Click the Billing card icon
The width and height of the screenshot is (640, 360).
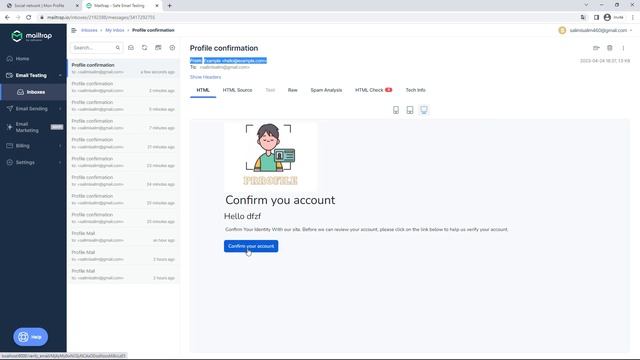10,146
